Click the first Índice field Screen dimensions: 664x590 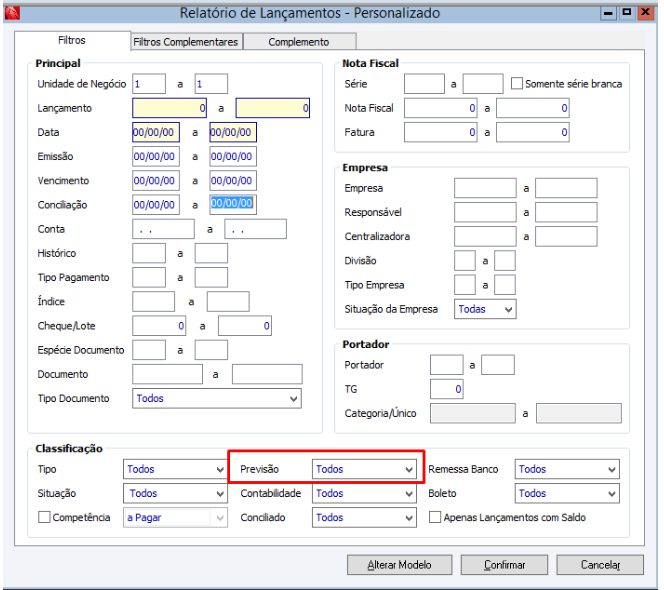click(153, 302)
